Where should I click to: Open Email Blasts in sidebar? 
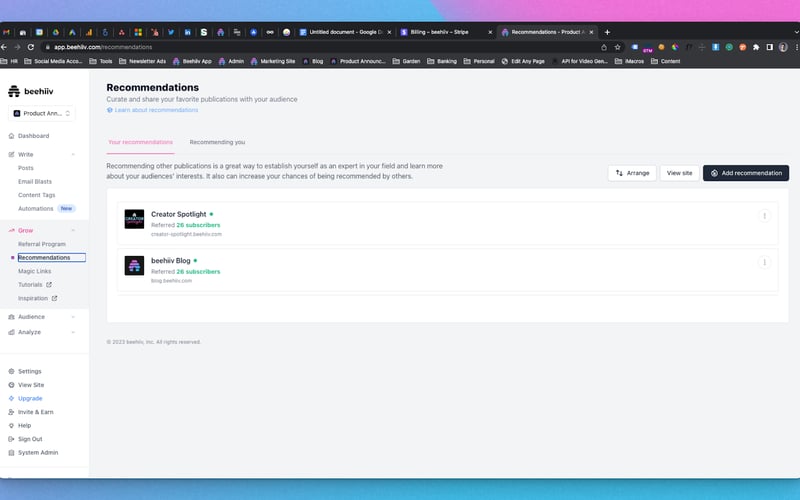tap(35, 182)
